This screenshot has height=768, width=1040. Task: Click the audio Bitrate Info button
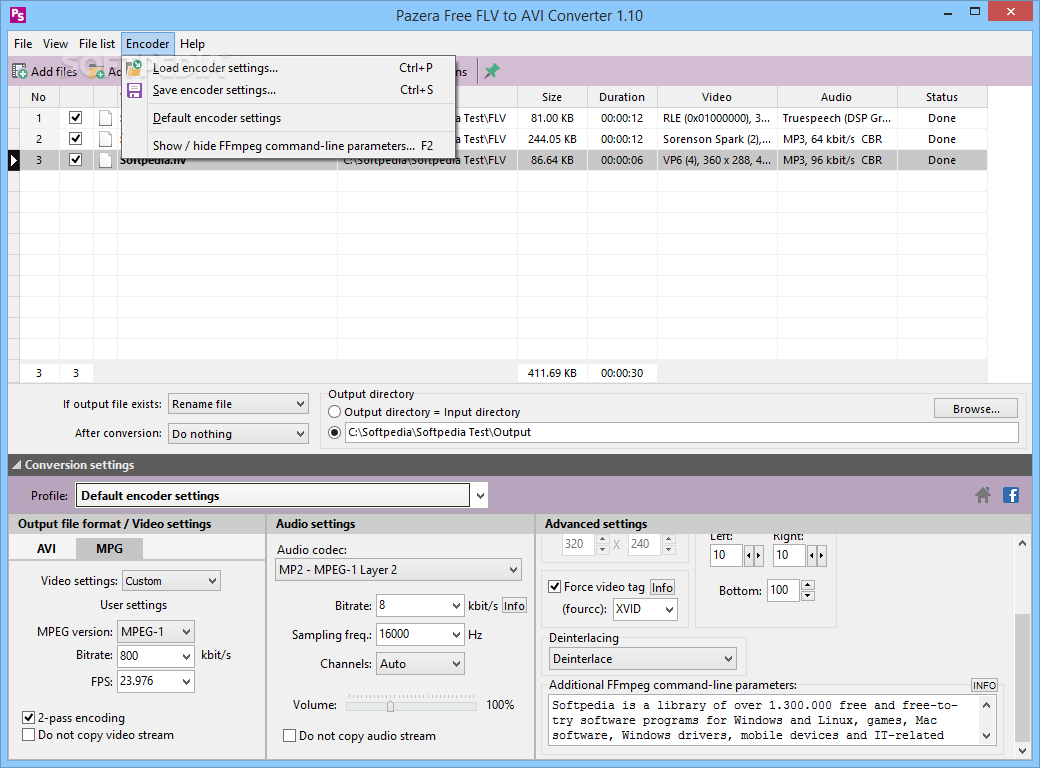point(514,606)
